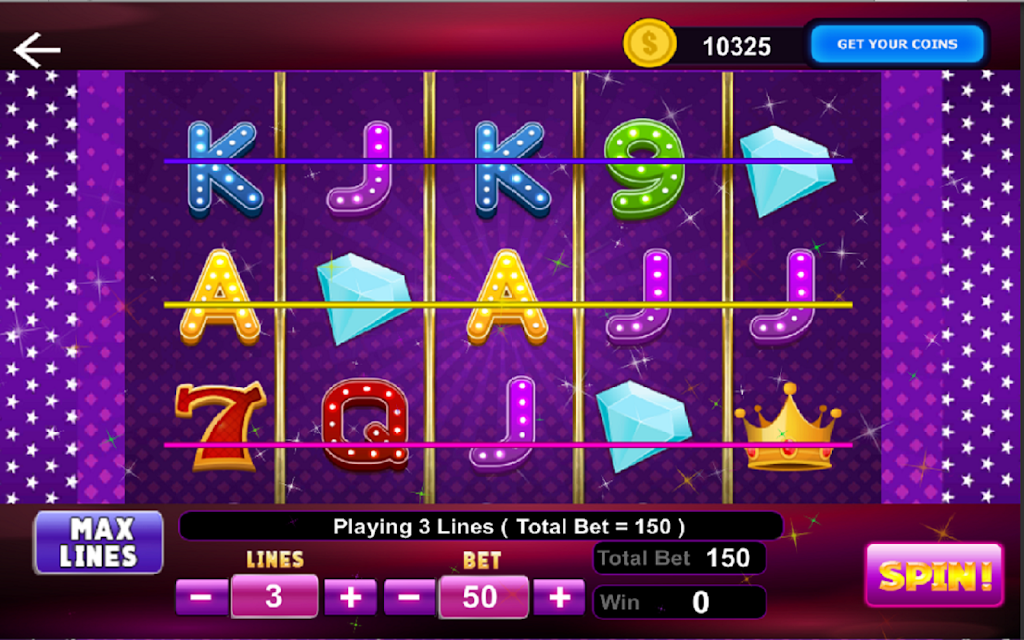Viewport: 1024px width, 640px height.
Task: Select the golden crown symbol
Action: 788,428
